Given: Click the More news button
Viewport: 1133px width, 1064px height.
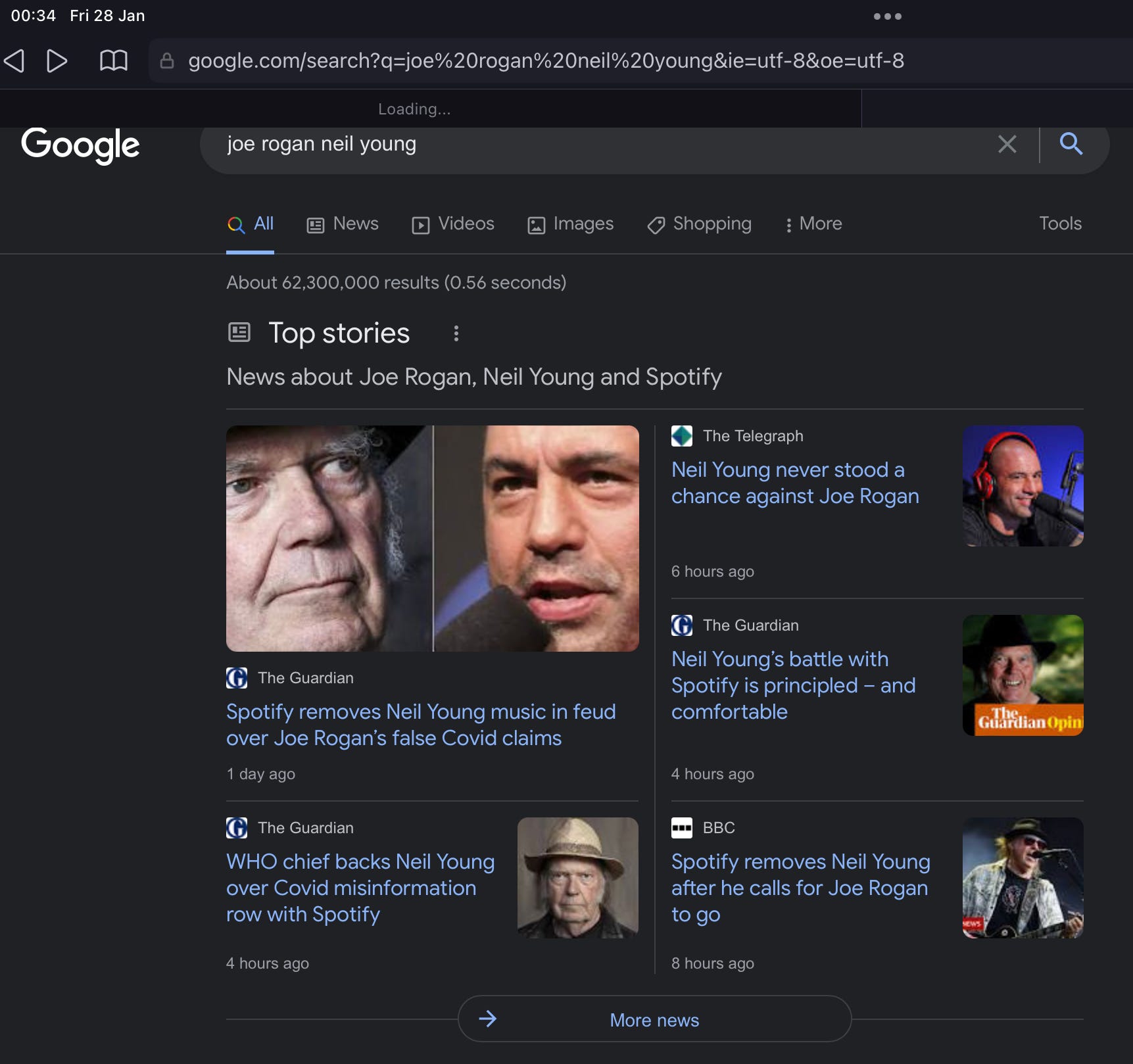Looking at the screenshot, I should [654, 1019].
